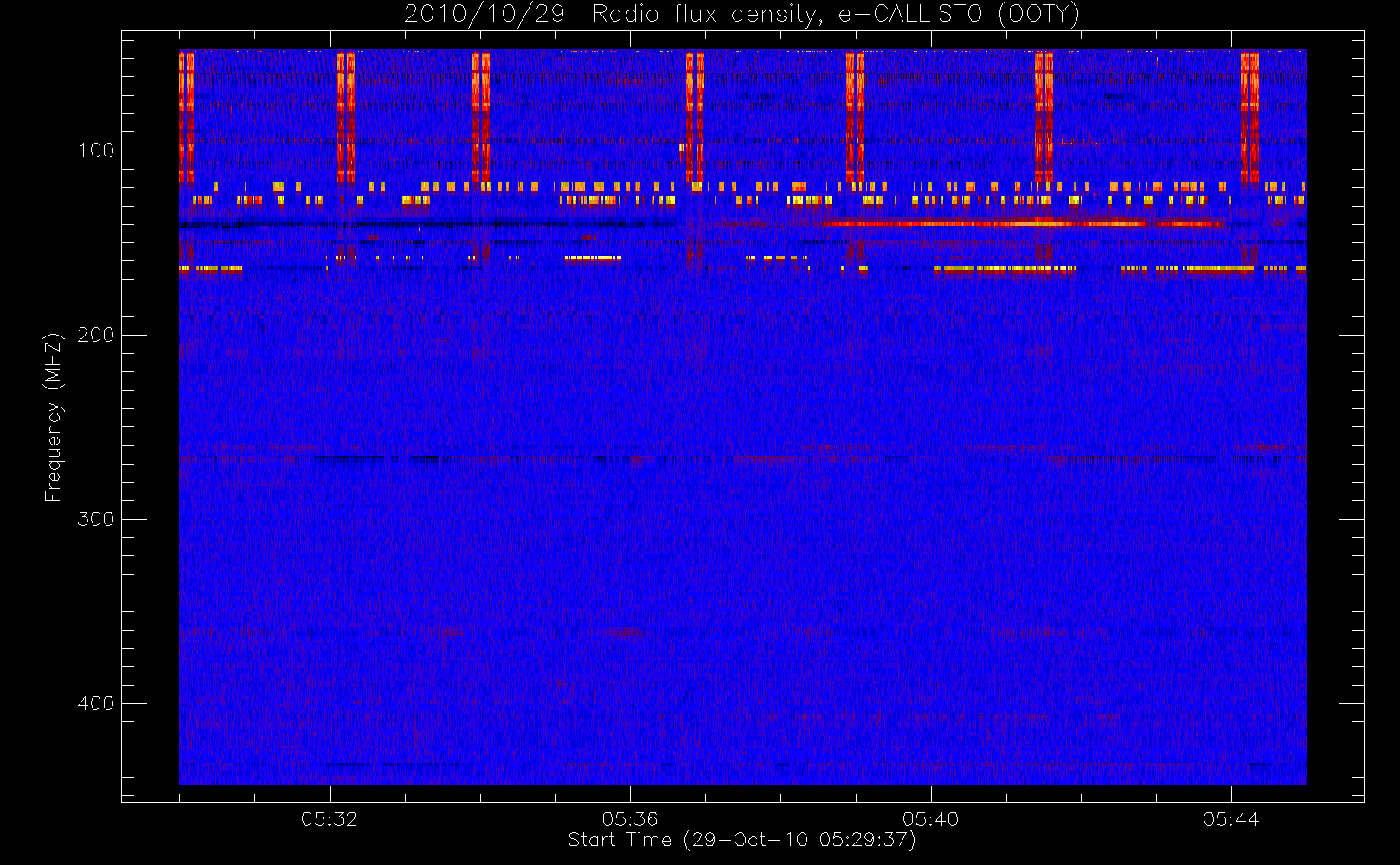
Task: Select the 300 frequency tick label
Action: 95,519
